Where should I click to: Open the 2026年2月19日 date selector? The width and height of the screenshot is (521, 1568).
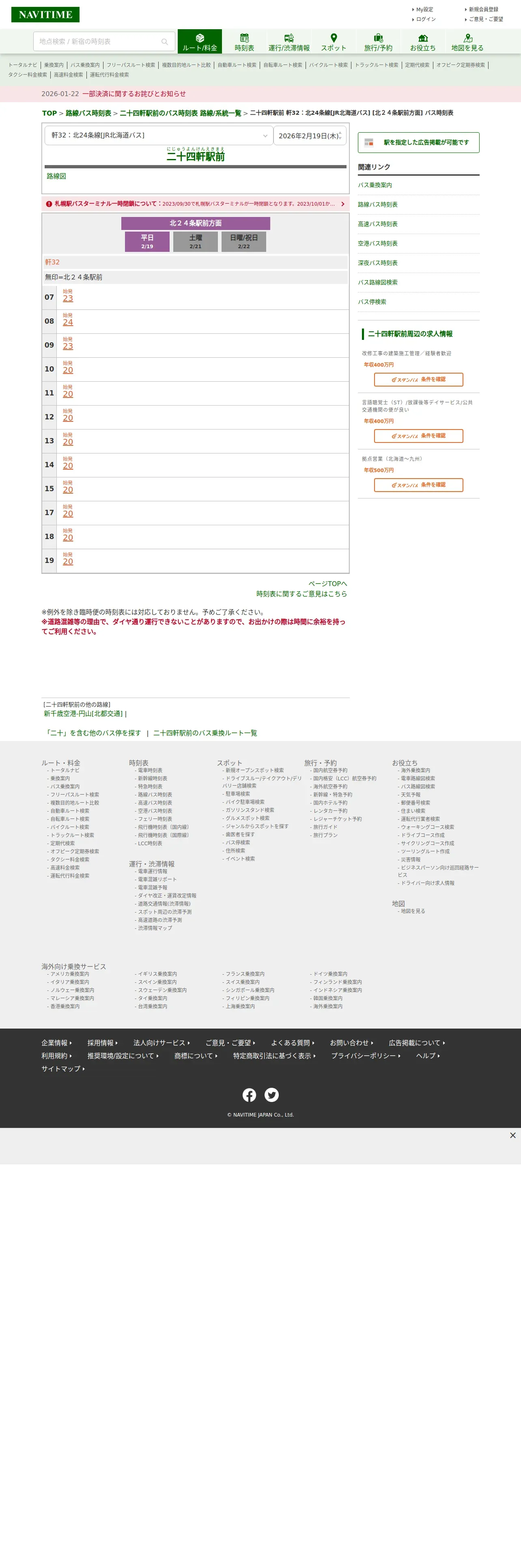point(310,135)
